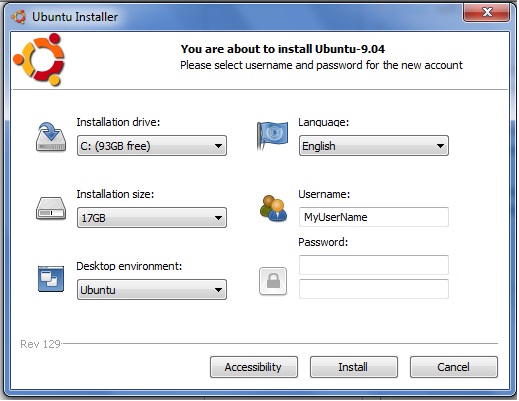Cancel the Ubuntu installation

point(454,367)
